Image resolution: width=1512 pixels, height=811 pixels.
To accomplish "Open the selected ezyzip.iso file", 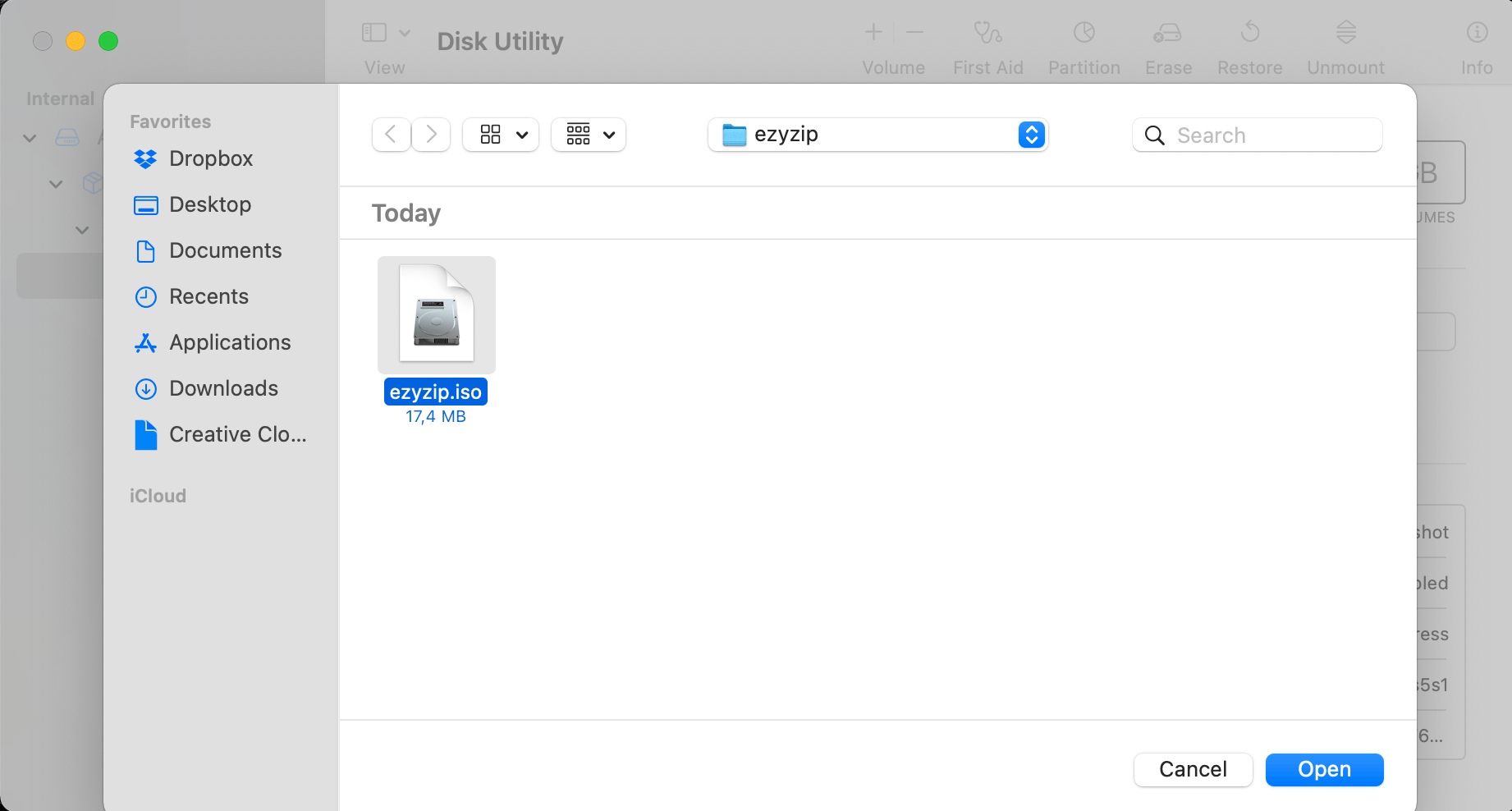I will tap(1323, 769).
